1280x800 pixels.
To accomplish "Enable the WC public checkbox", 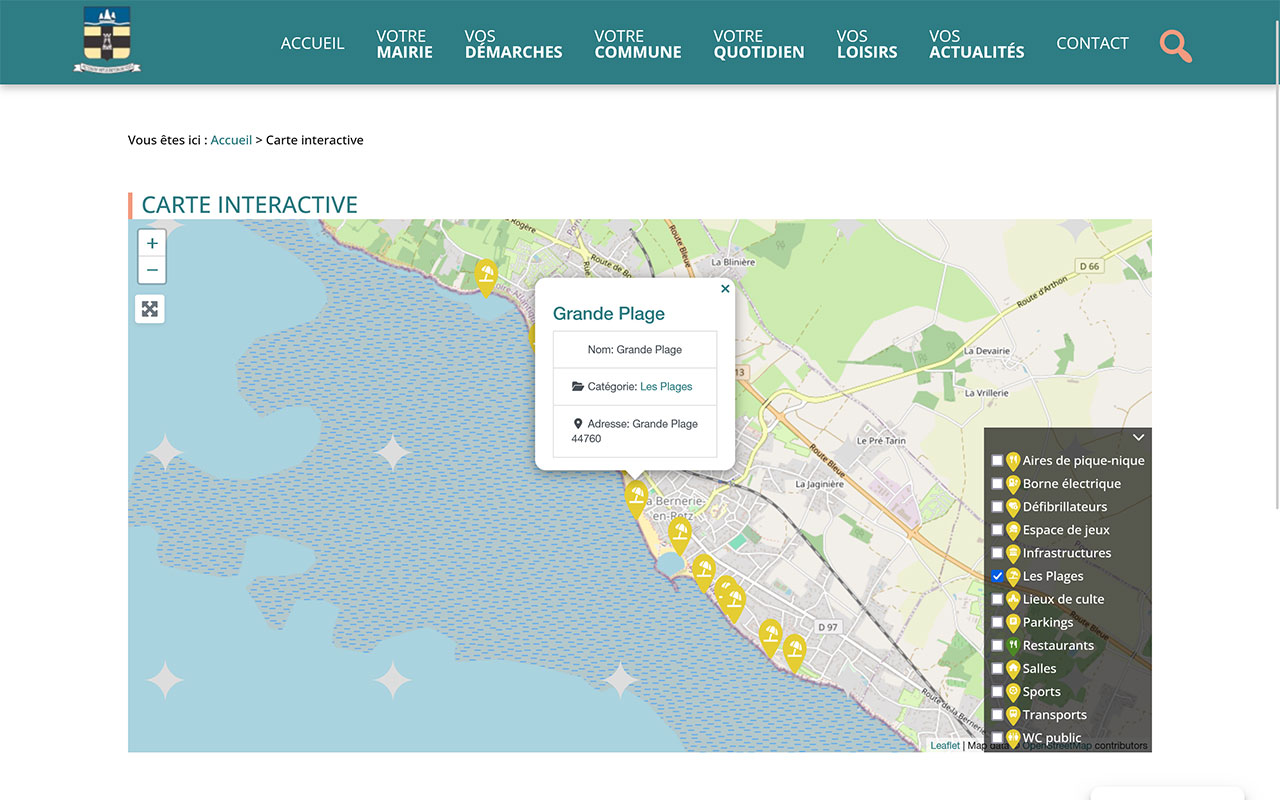I will coord(997,738).
